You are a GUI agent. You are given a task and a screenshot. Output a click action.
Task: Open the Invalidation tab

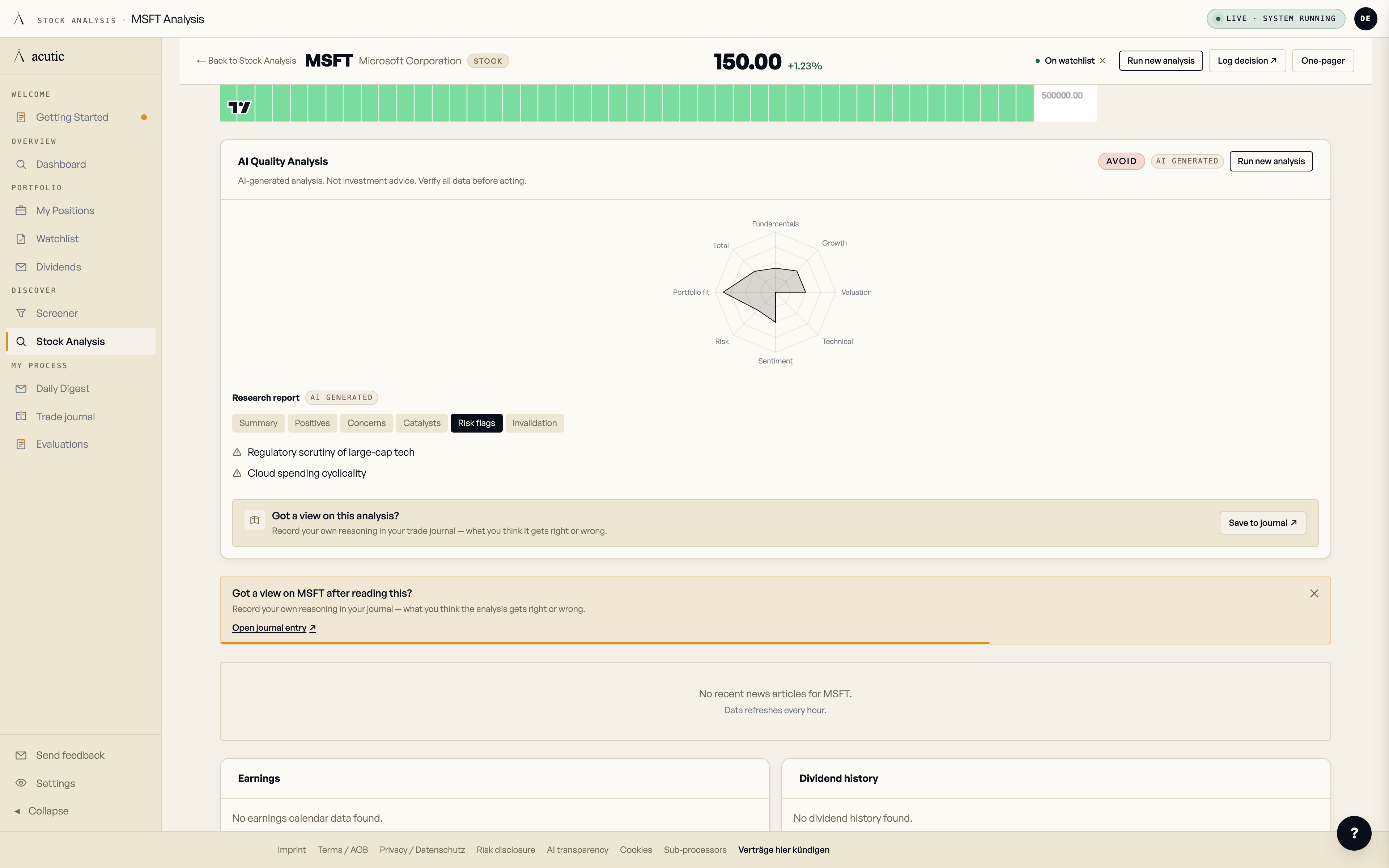point(534,423)
